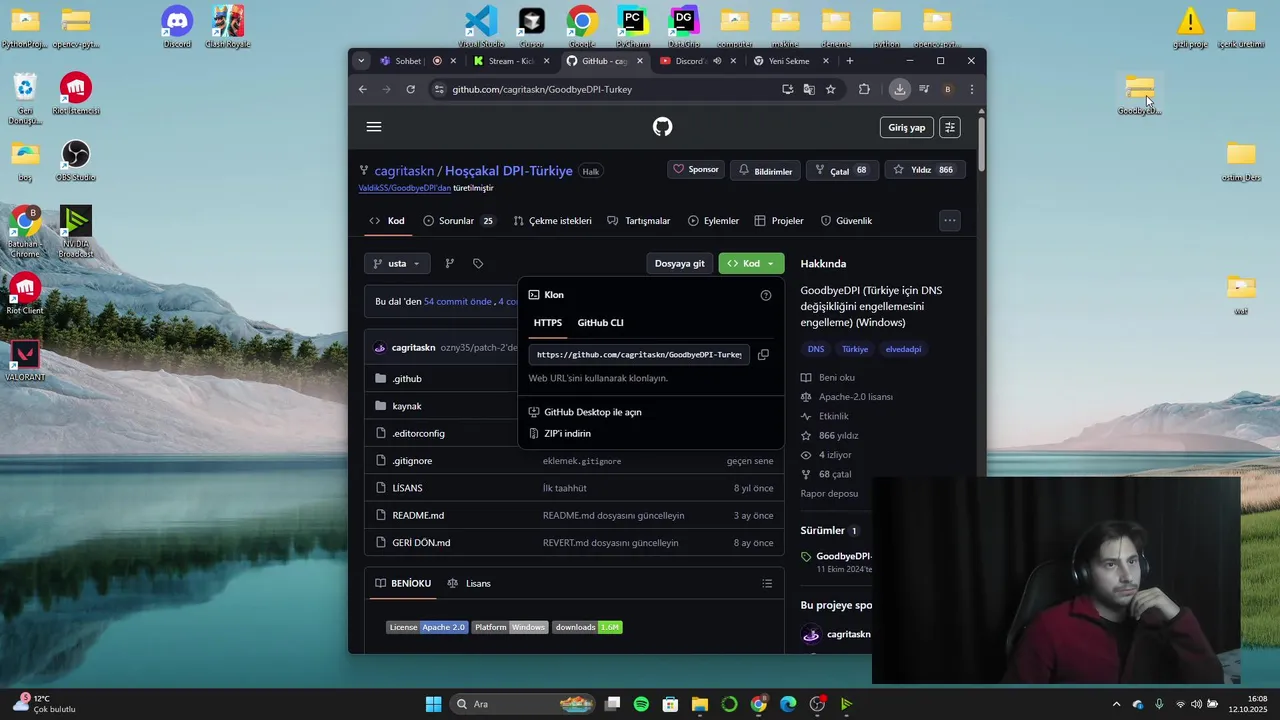Screen dimensions: 1280x720
Task: Click Rapor deposu link
Action: pos(829,494)
